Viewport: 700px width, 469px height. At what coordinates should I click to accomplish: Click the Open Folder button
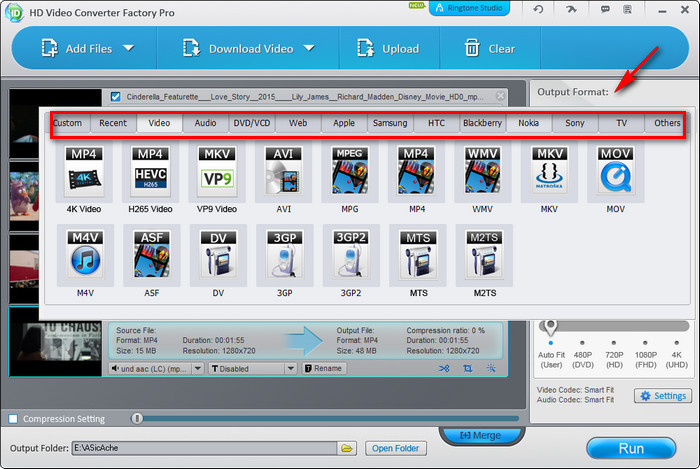pos(396,448)
